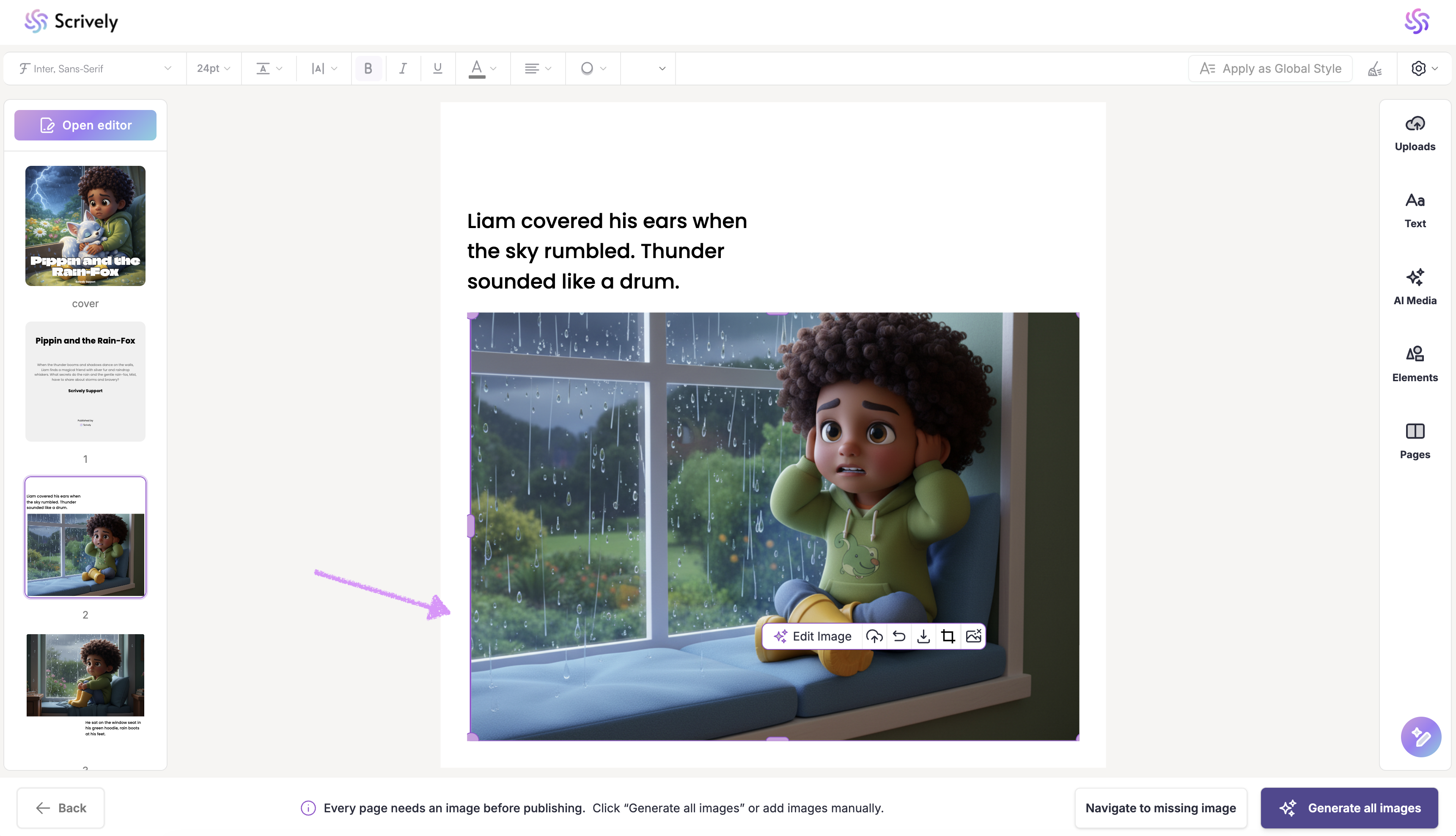Viewport: 1456px width, 836px height.
Task: Toggle bold formatting
Action: coord(368,69)
